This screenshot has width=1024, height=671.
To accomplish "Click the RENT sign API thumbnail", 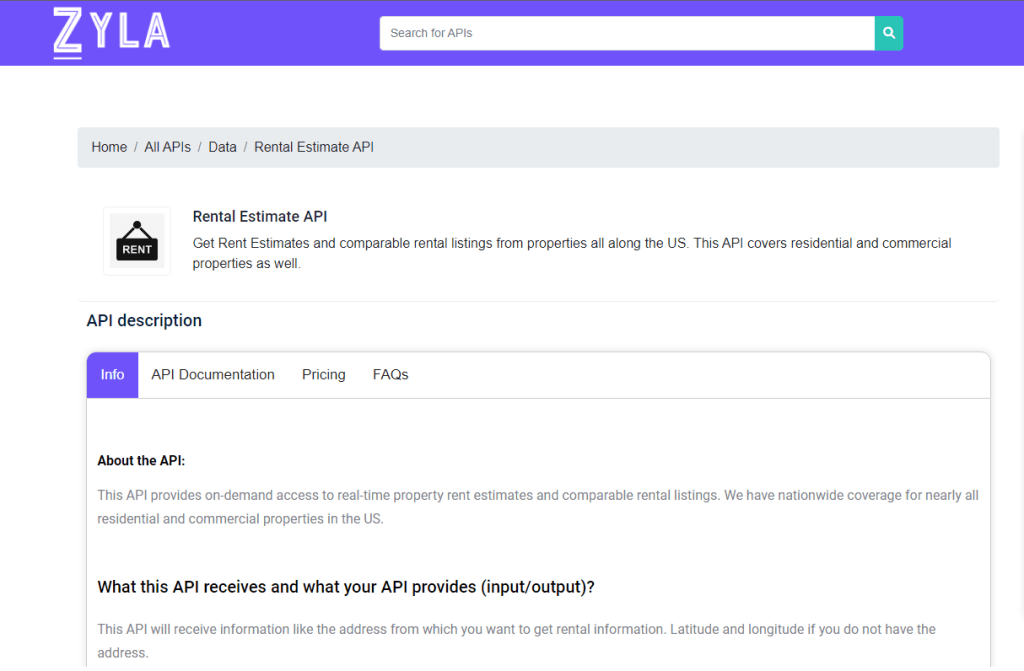I will coord(137,241).
